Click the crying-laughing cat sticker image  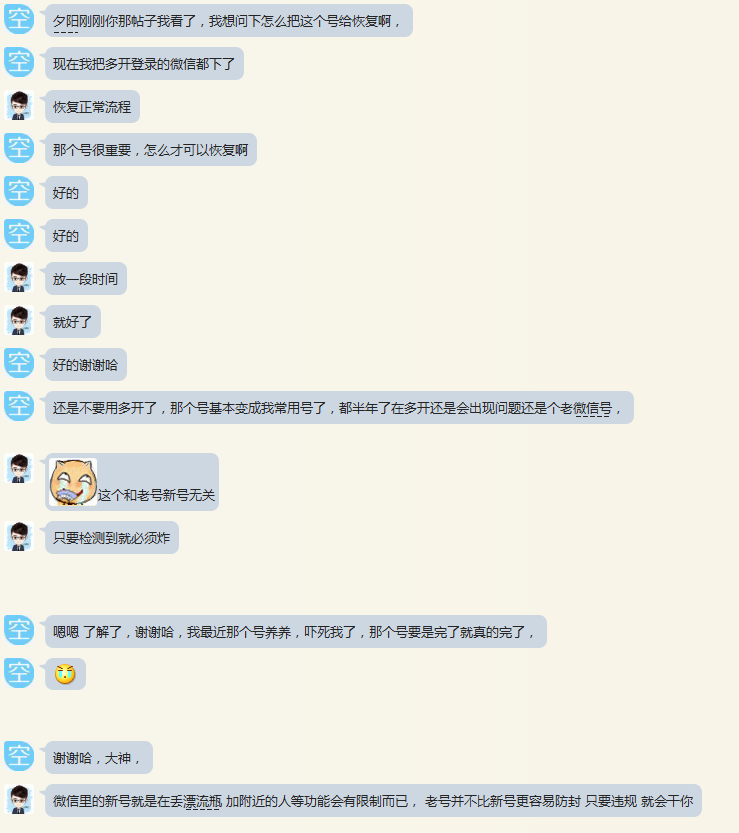pos(73,482)
